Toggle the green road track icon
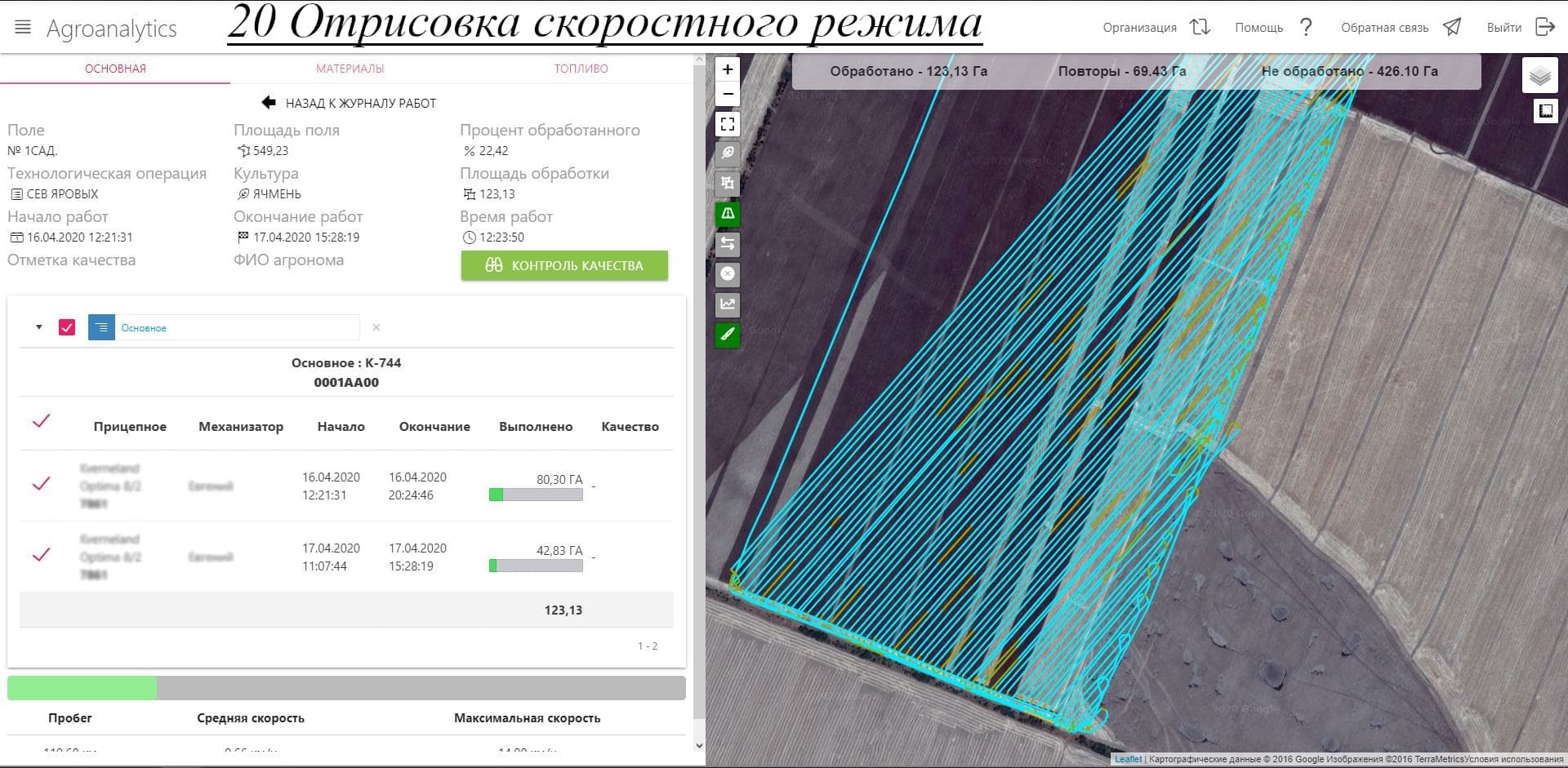 click(727, 214)
